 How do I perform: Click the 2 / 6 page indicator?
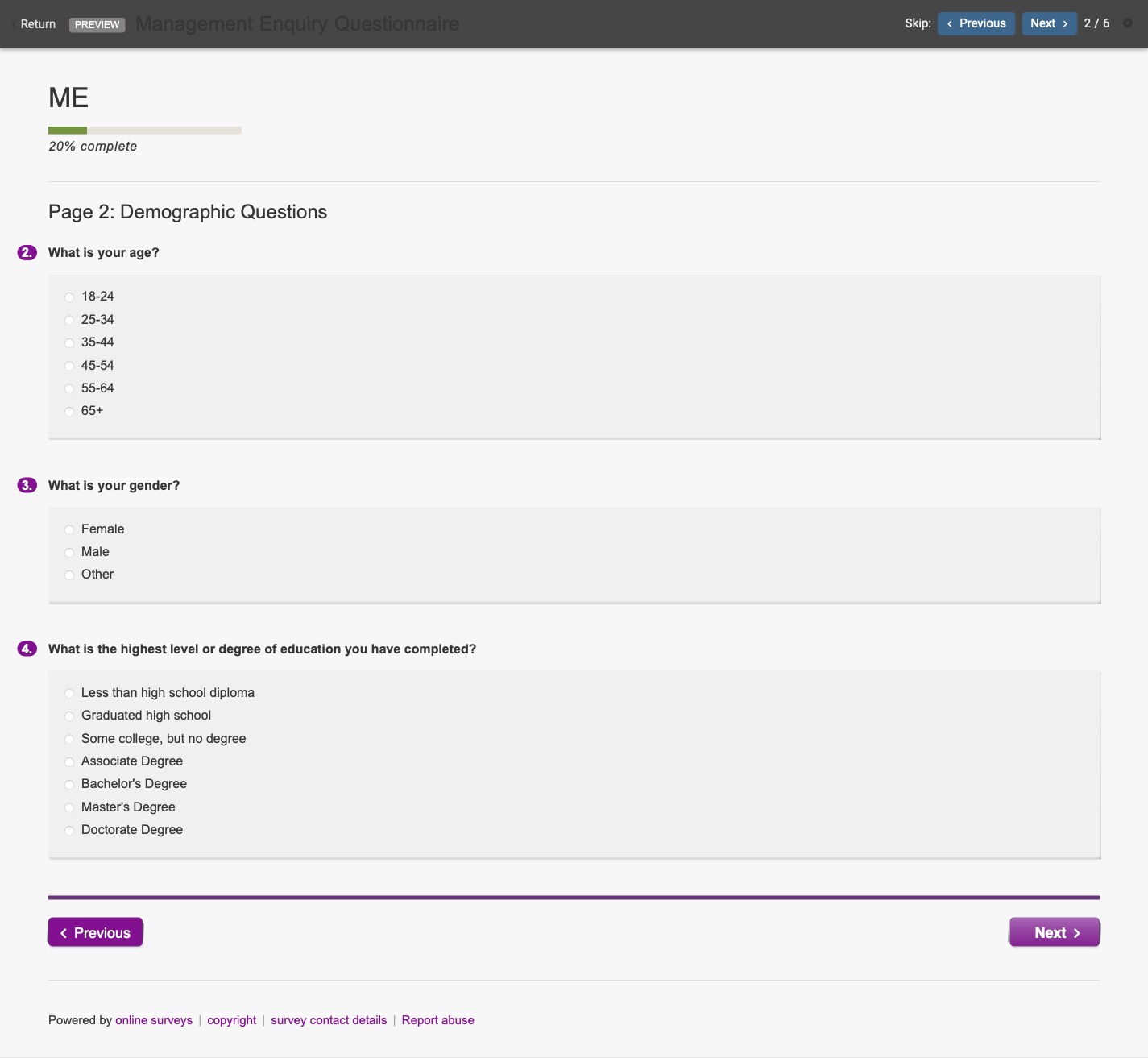pyautogui.click(x=1096, y=23)
